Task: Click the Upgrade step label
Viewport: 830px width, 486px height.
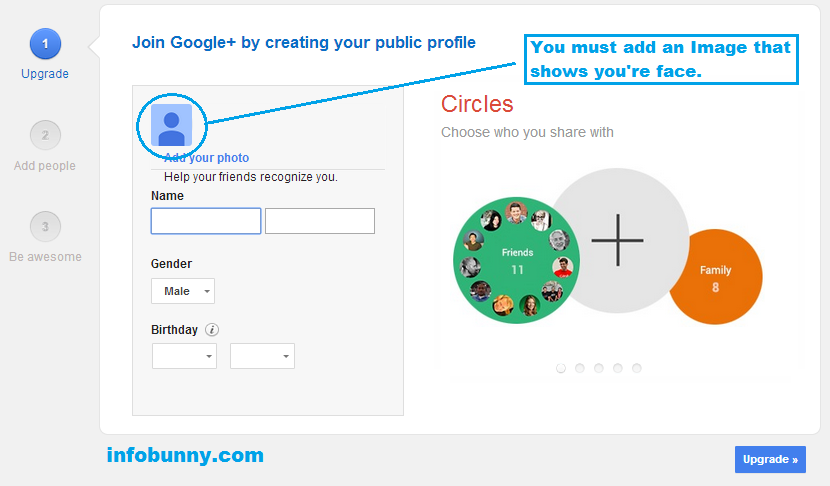Action: [45, 74]
